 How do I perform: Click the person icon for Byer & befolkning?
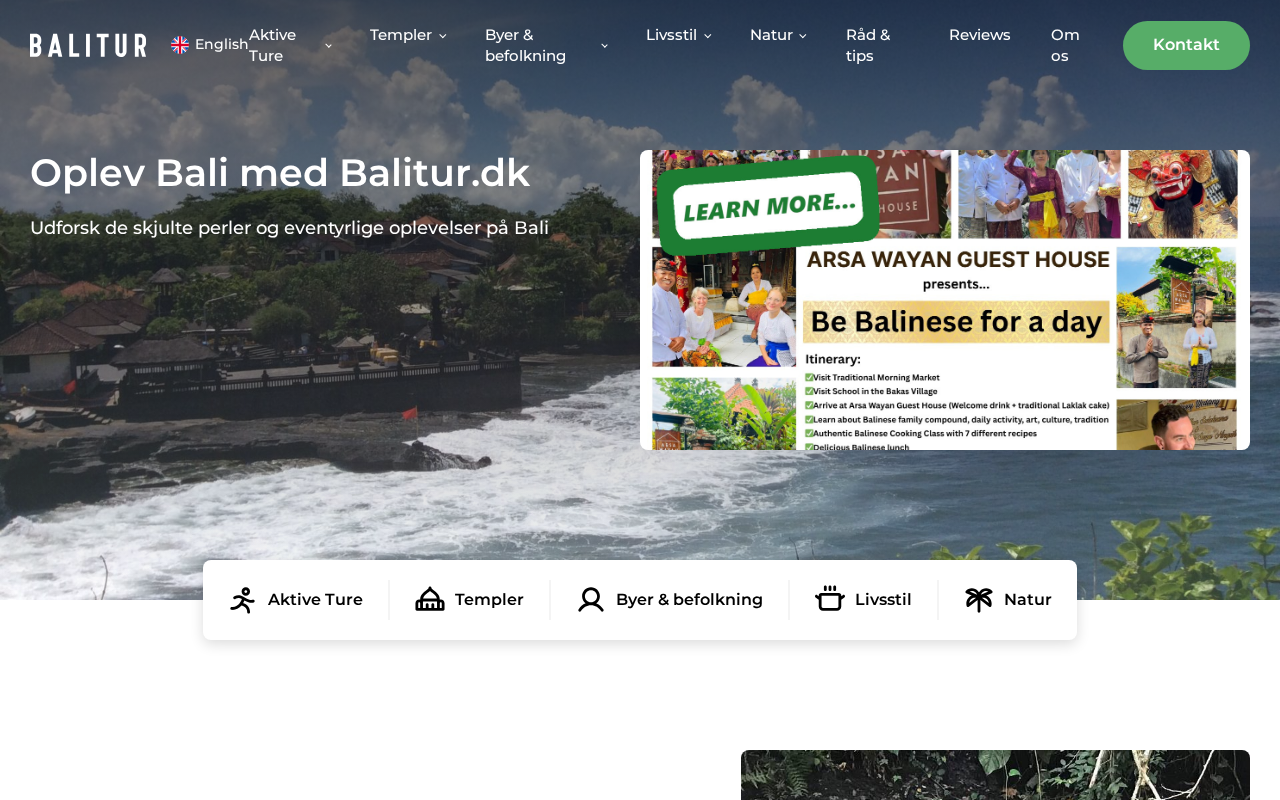tap(591, 600)
